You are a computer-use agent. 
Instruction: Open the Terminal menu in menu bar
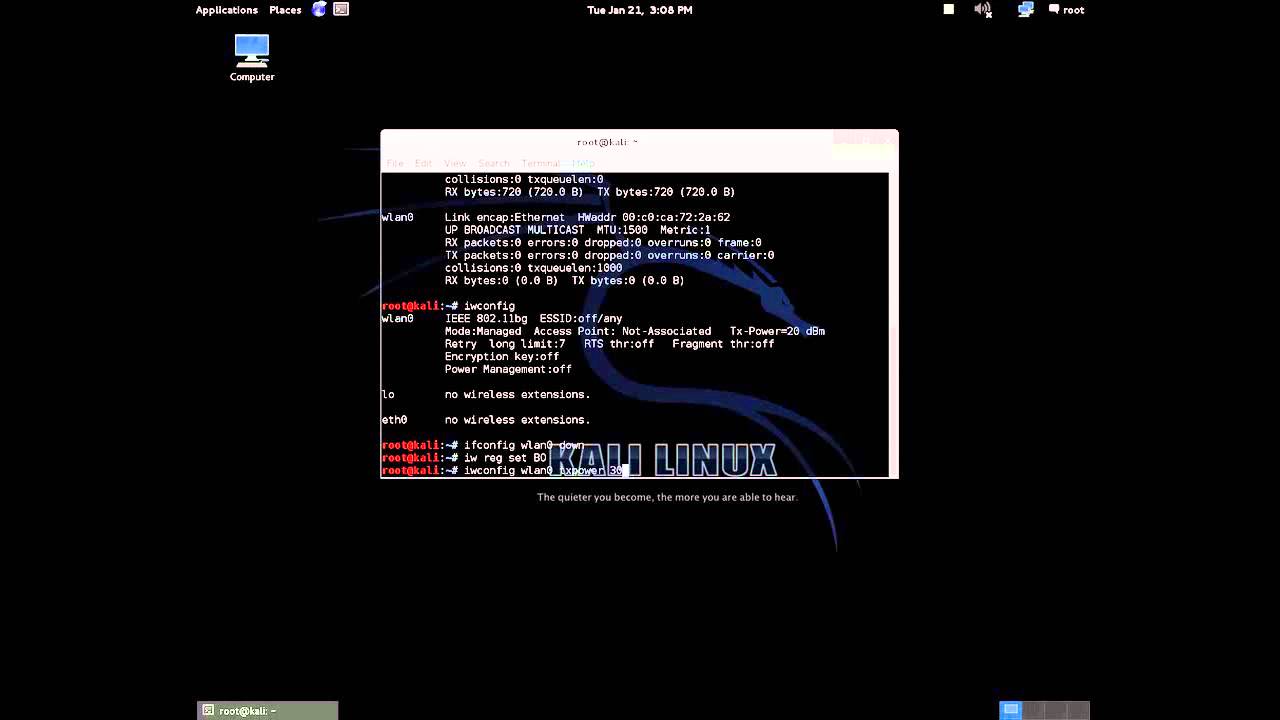tap(540, 163)
